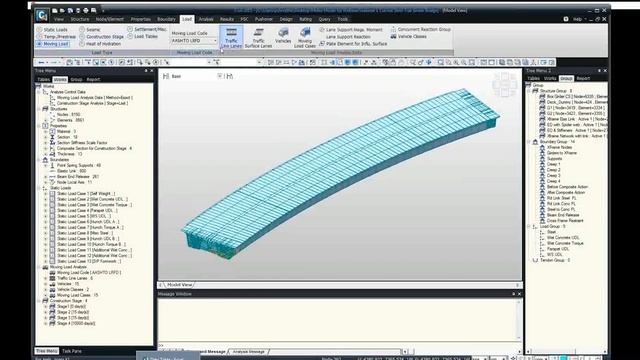Select 'Supports' boundary group
The image size is (640, 360).
[x=554, y=158]
